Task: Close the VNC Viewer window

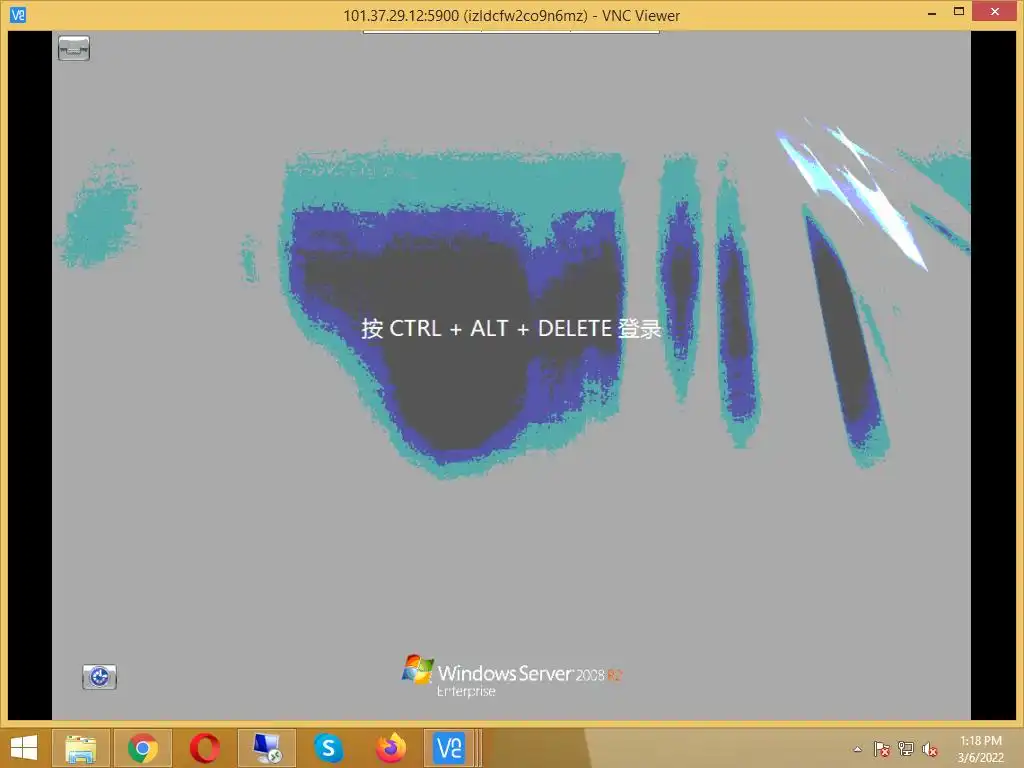Action: click(995, 11)
